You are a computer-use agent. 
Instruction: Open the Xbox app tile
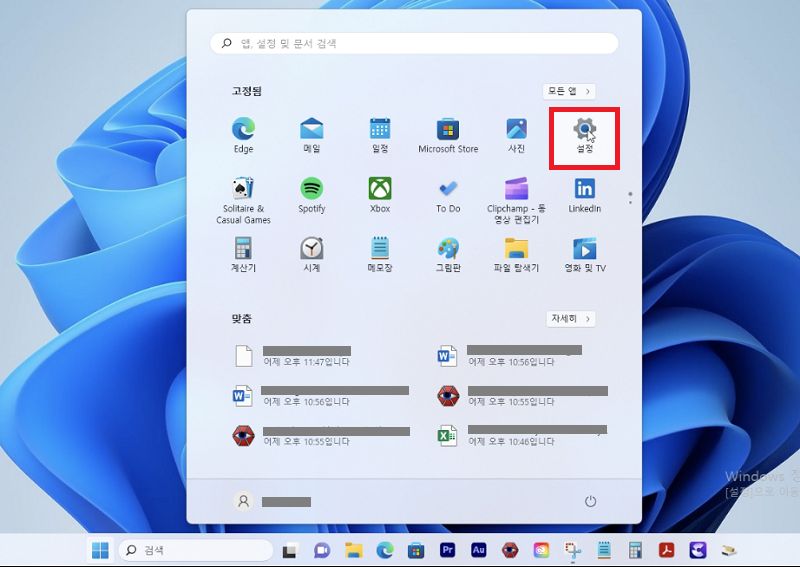pyautogui.click(x=380, y=195)
